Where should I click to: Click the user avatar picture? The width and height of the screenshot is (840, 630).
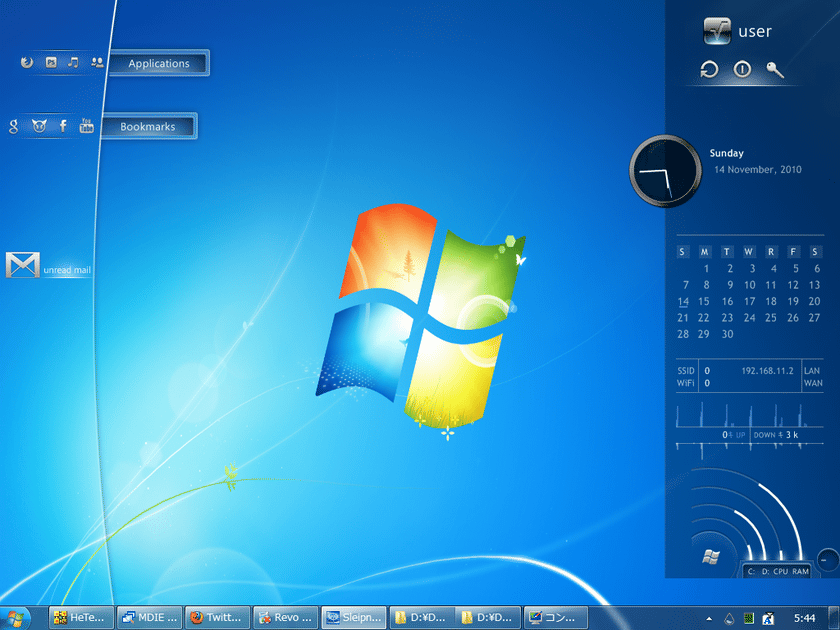[717, 31]
